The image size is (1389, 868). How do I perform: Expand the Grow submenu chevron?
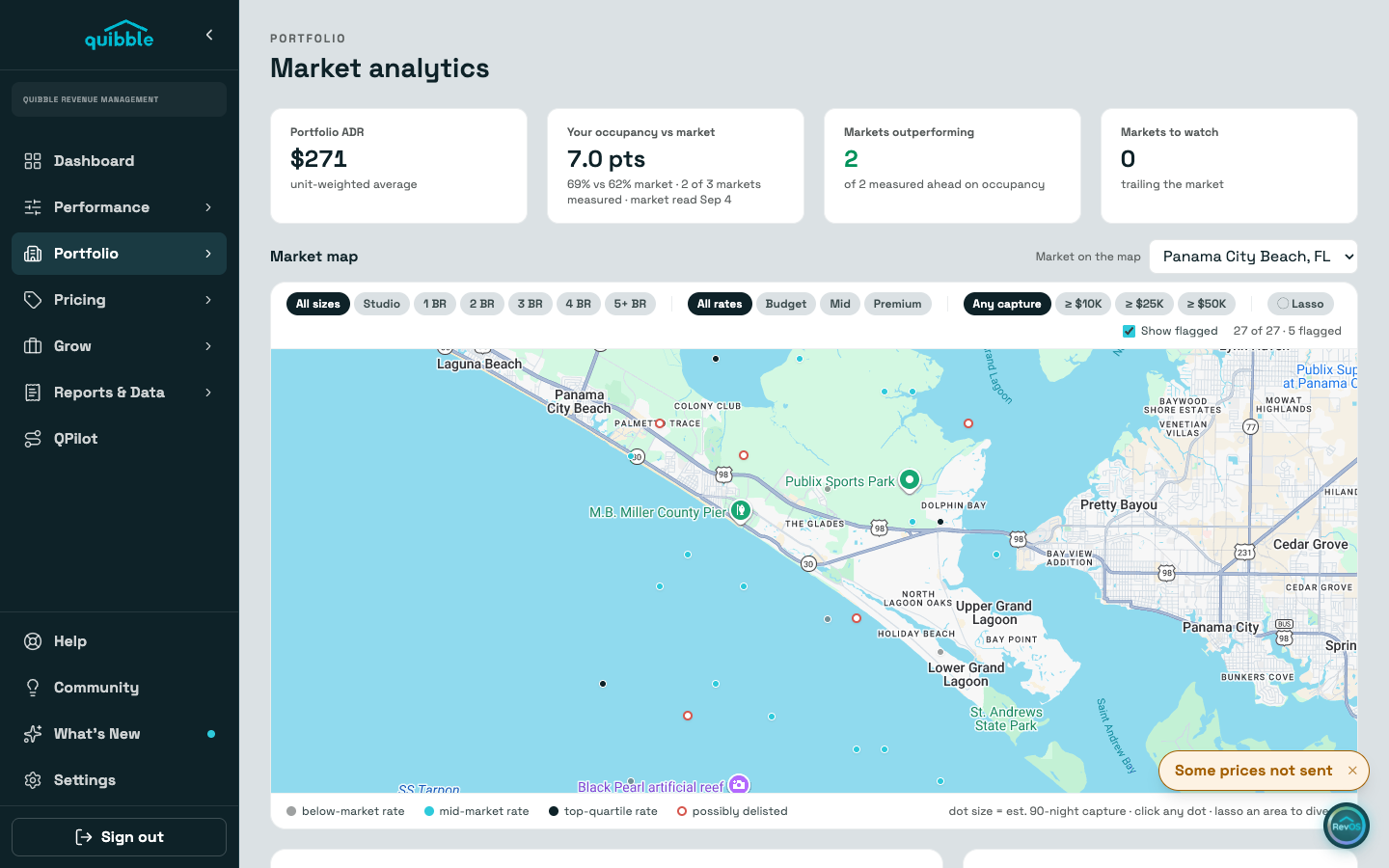pyautogui.click(x=208, y=346)
